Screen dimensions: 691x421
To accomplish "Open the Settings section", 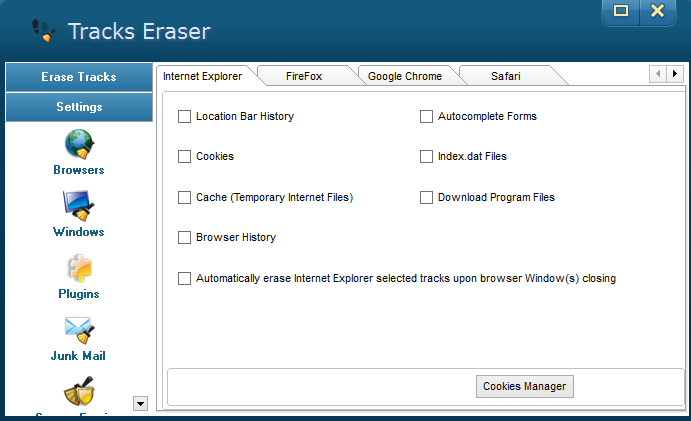I will pyautogui.click(x=79, y=107).
